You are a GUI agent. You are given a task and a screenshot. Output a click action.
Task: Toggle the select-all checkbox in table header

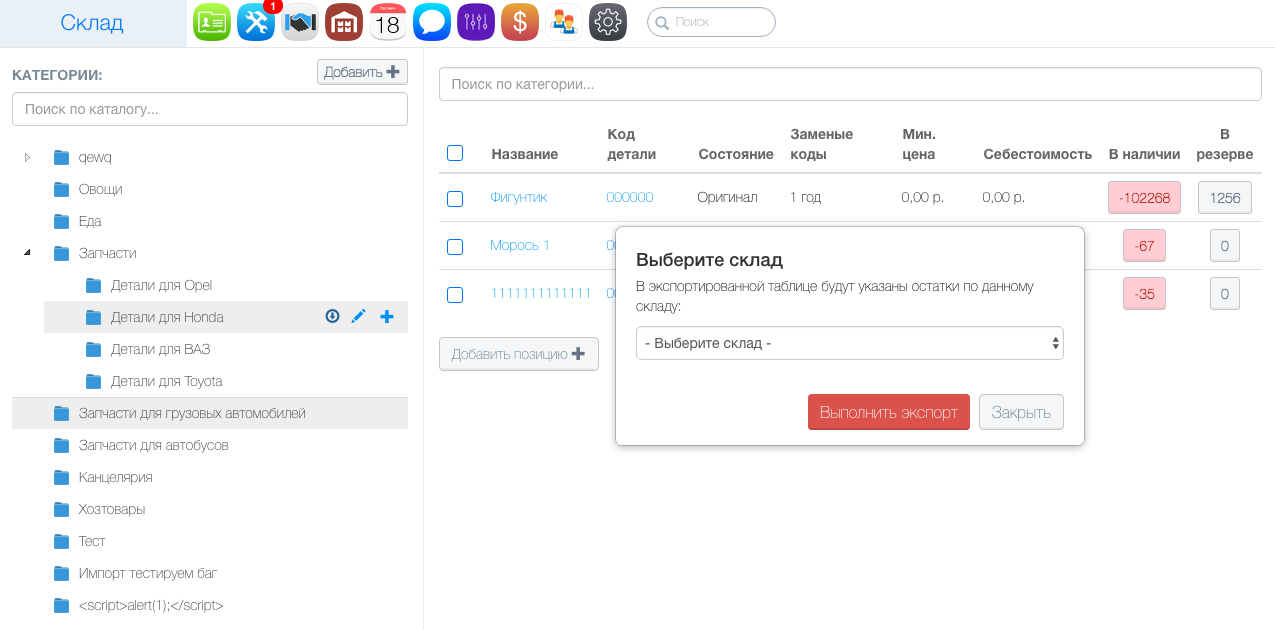(x=455, y=153)
